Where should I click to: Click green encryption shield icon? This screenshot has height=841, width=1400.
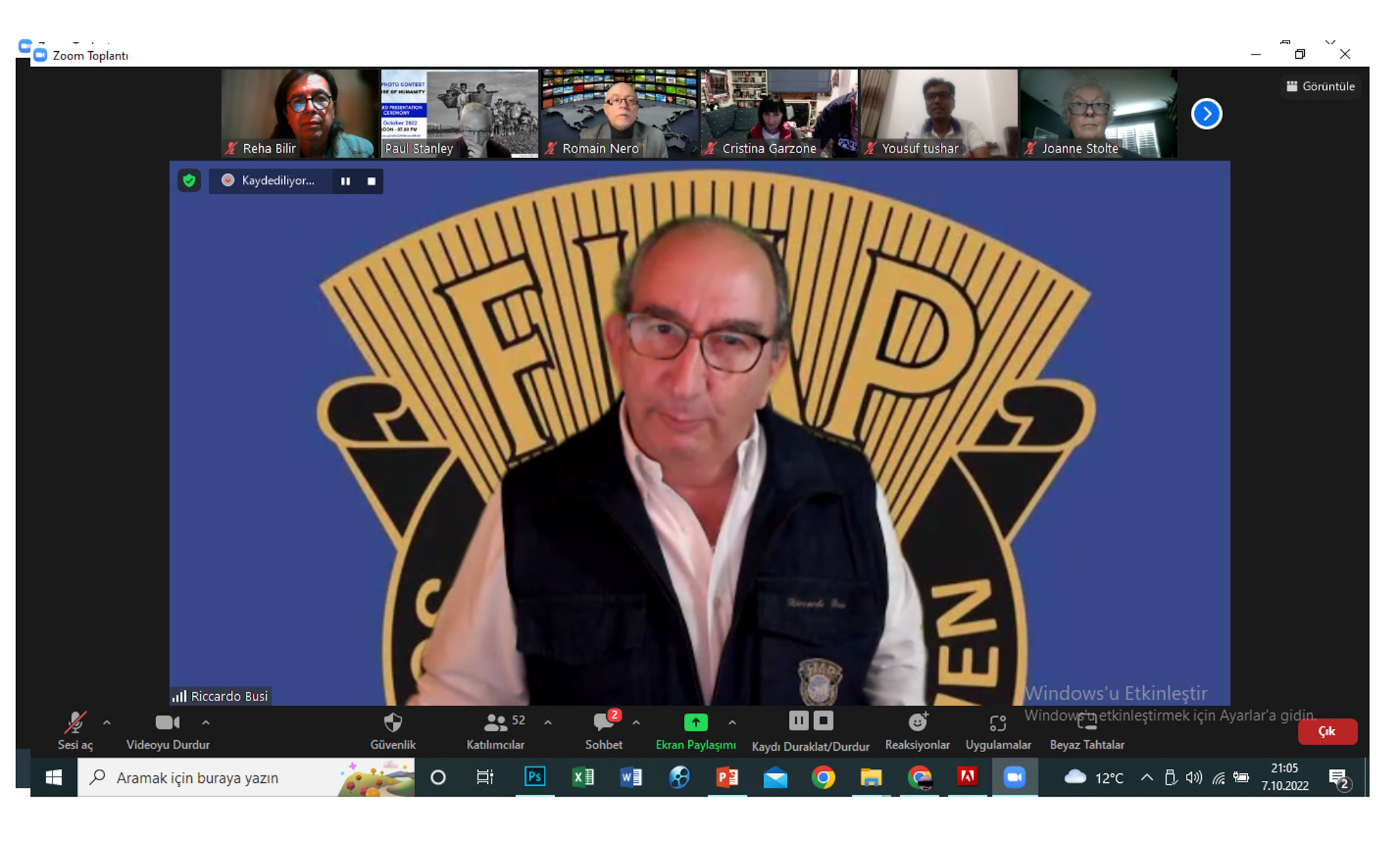[189, 181]
